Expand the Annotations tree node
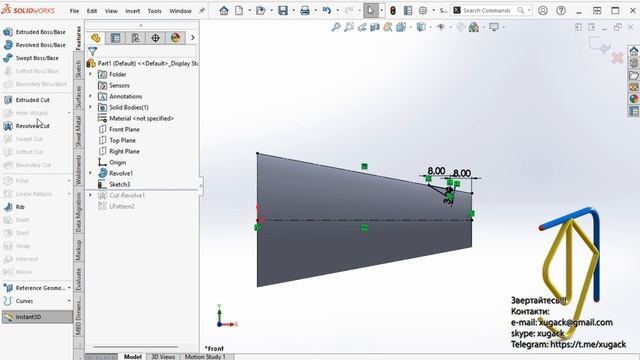This screenshot has height=360, width=640. pyautogui.click(x=91, y=96)
